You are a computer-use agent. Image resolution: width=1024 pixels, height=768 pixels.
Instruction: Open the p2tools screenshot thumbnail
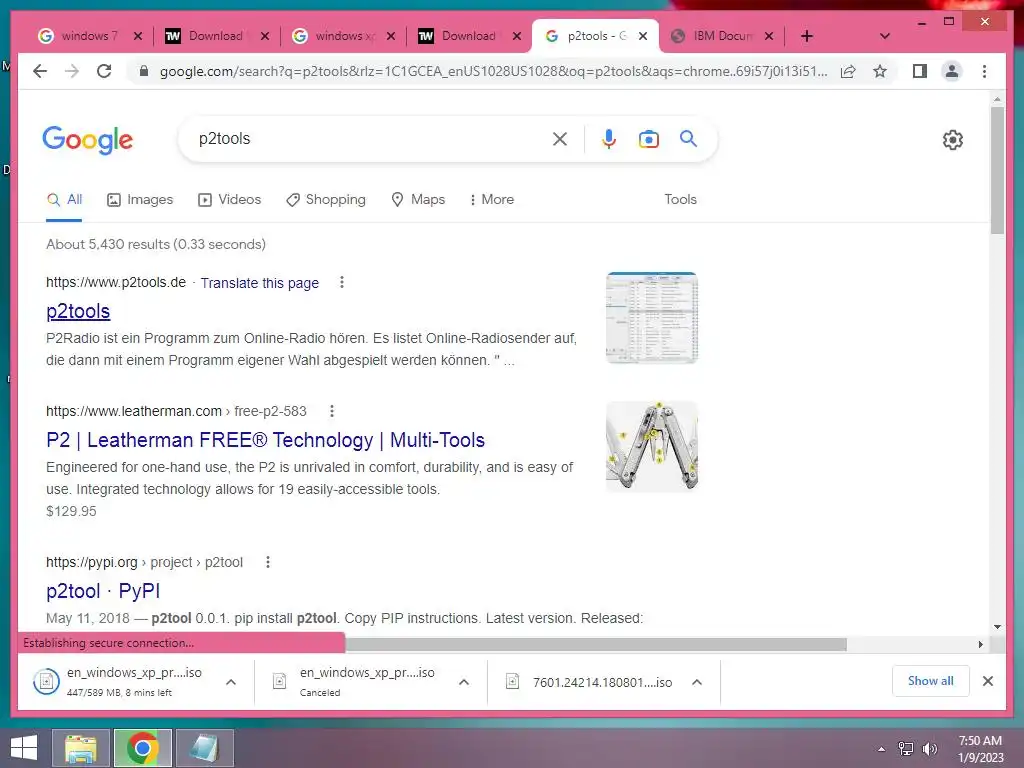tap(652, 318)
